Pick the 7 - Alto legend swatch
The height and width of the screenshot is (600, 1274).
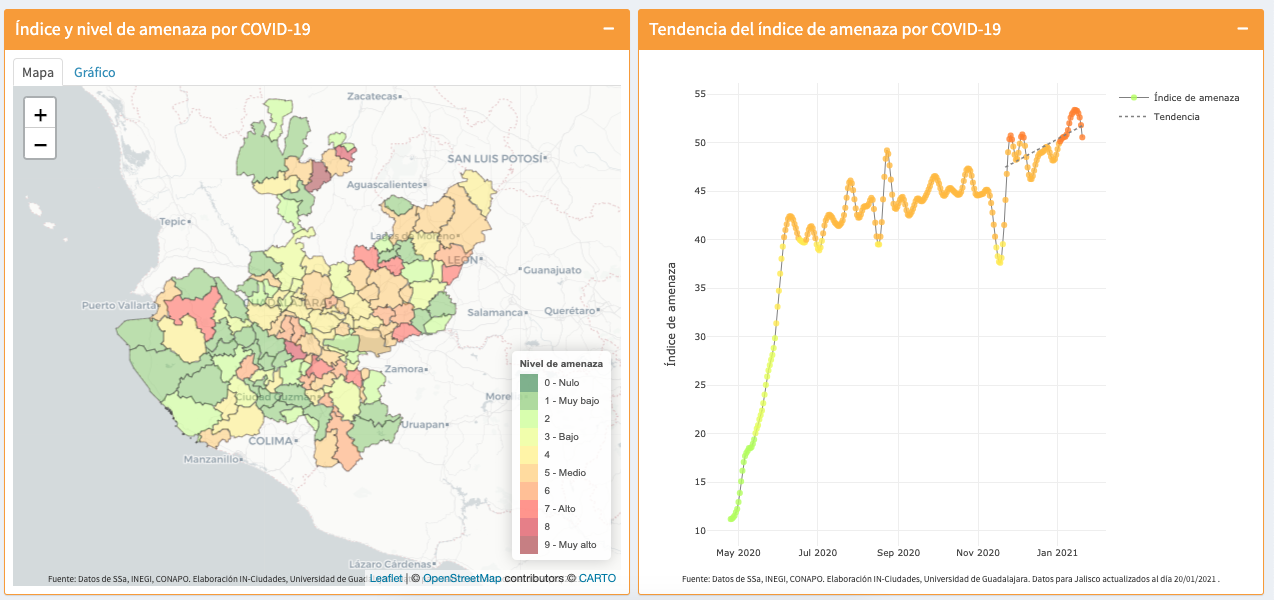click(x=529, y=509)
